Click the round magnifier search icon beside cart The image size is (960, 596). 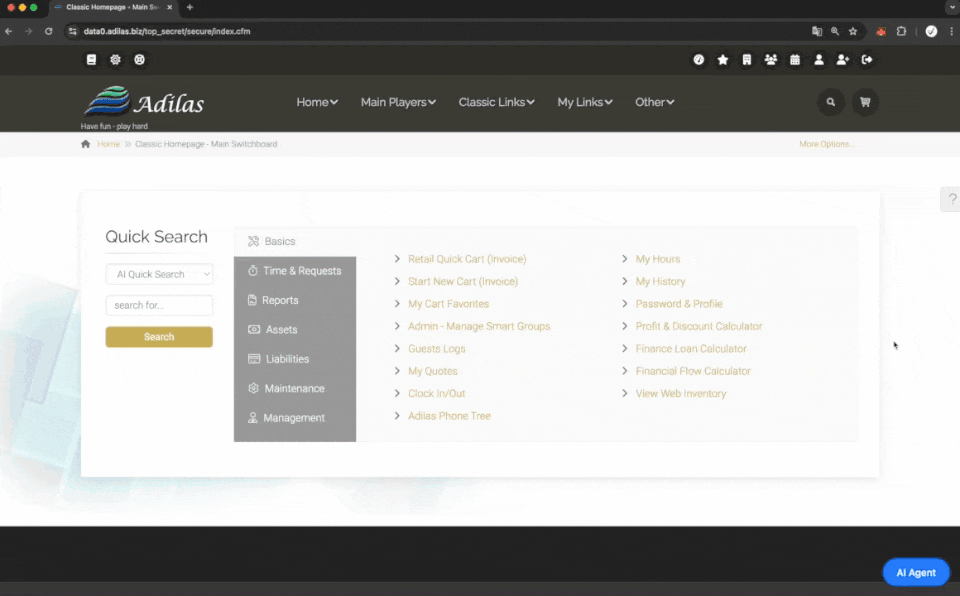[x=831, y=102]
